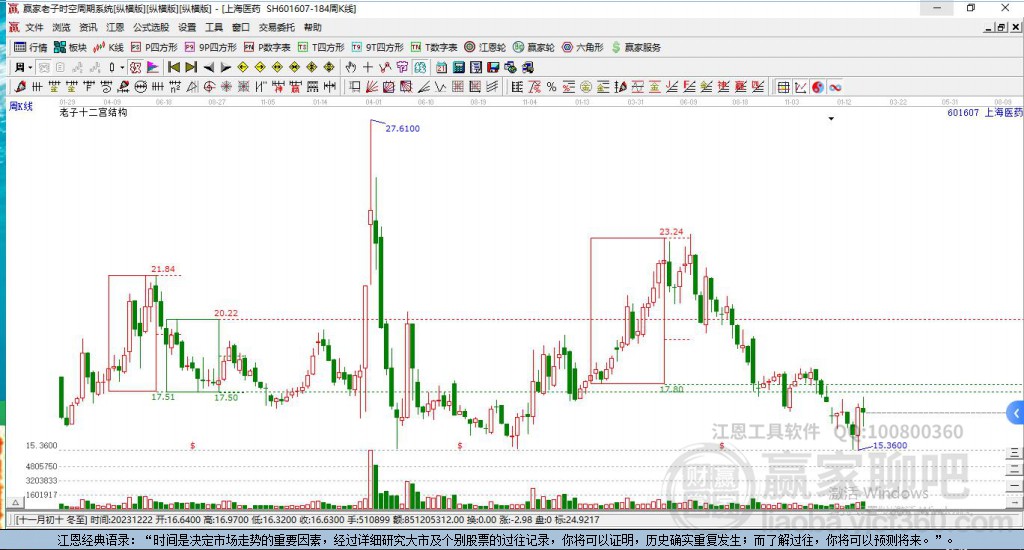This screenshot has height=550, width=1024.
Task: Open the 9P四方形 tool
Action: tap(210, 47)
